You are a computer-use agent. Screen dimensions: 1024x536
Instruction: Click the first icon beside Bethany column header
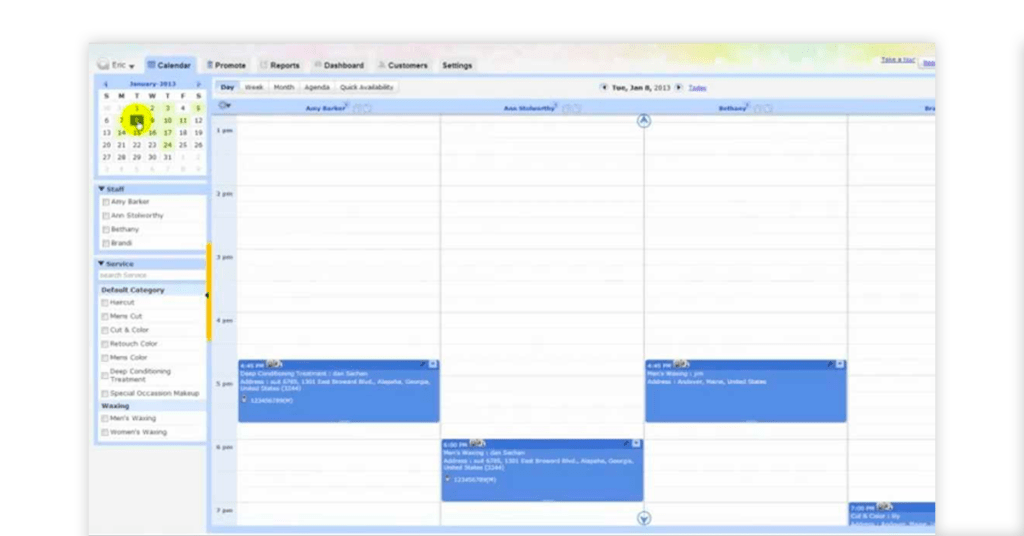pyautogui.click(x=758, y=108)
